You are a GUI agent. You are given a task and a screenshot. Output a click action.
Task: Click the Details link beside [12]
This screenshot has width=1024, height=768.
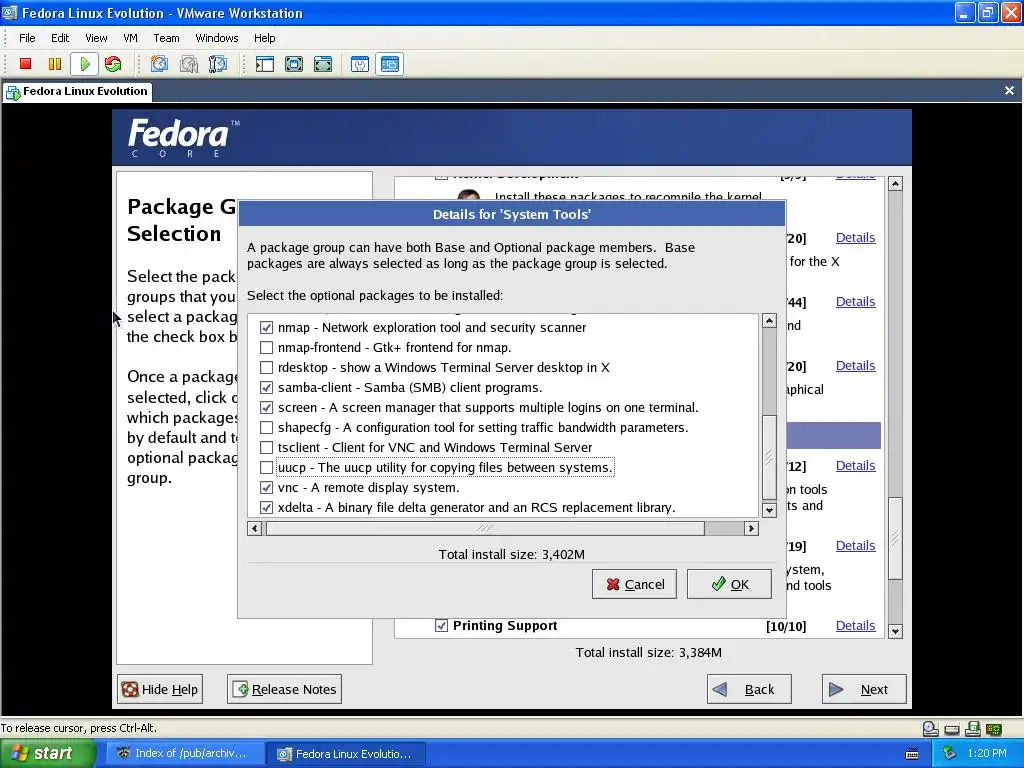856,466
